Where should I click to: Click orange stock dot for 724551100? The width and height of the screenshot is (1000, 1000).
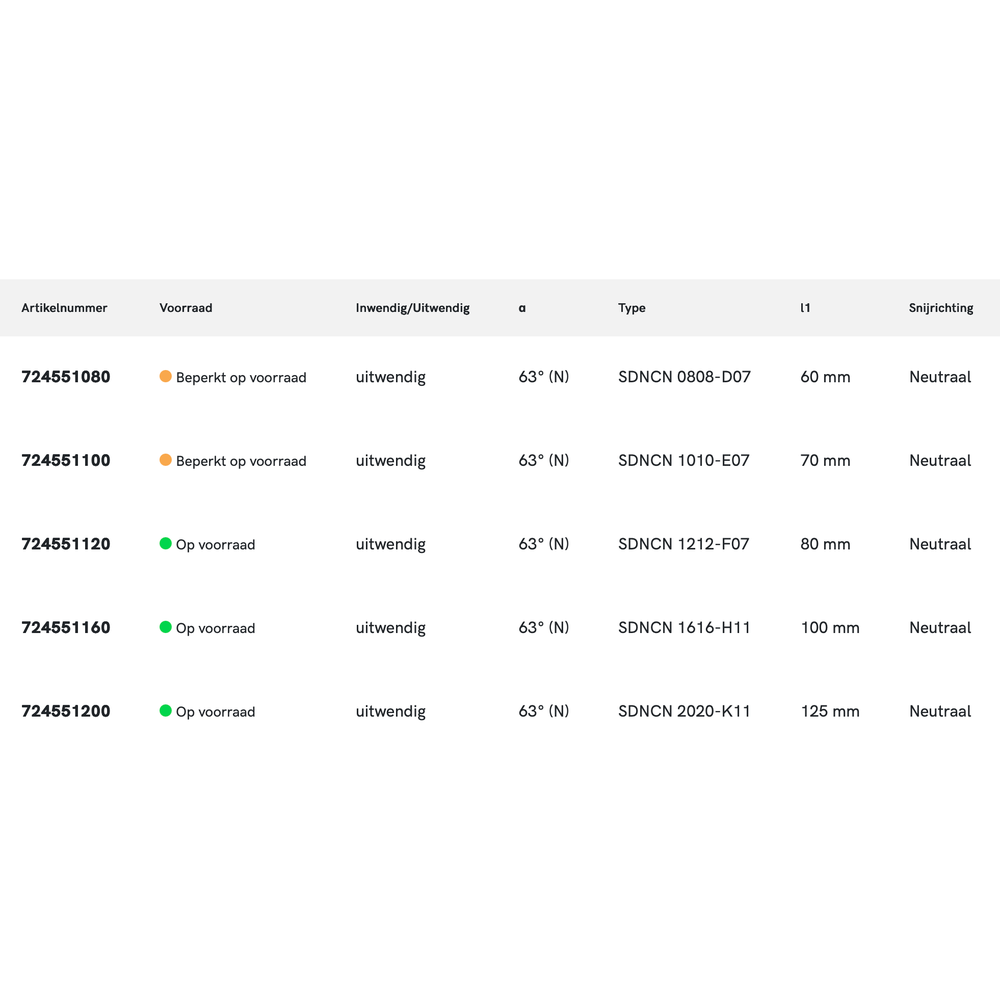(166, 460)
